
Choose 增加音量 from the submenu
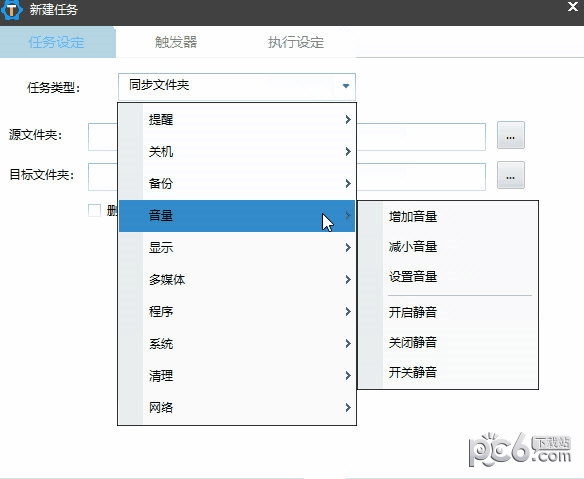click(448, 216)
